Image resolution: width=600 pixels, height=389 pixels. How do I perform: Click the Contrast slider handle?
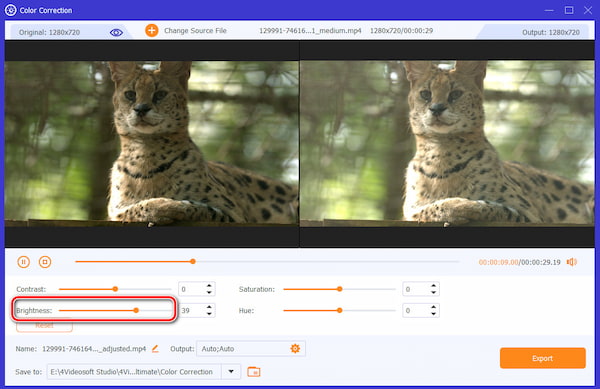115,289
